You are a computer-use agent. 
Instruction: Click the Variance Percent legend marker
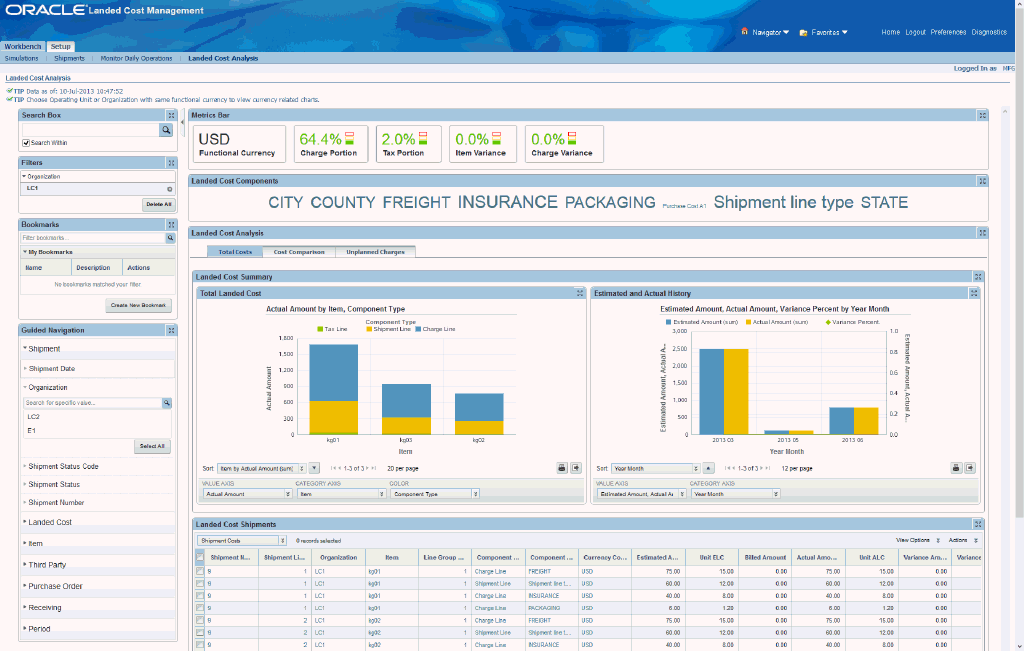(828, 323)
